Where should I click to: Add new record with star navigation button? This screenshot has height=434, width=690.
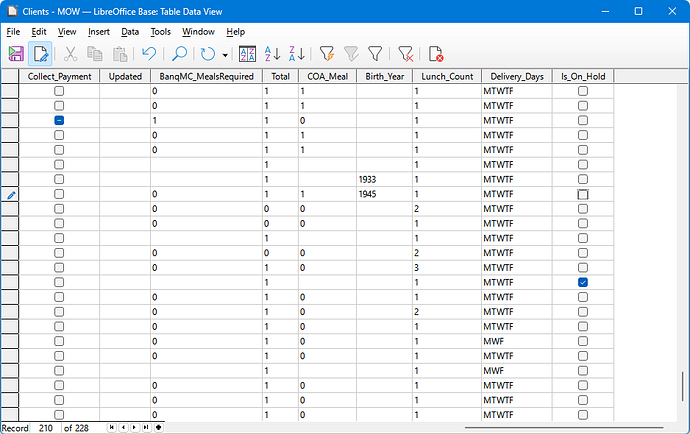coord(158,427)
